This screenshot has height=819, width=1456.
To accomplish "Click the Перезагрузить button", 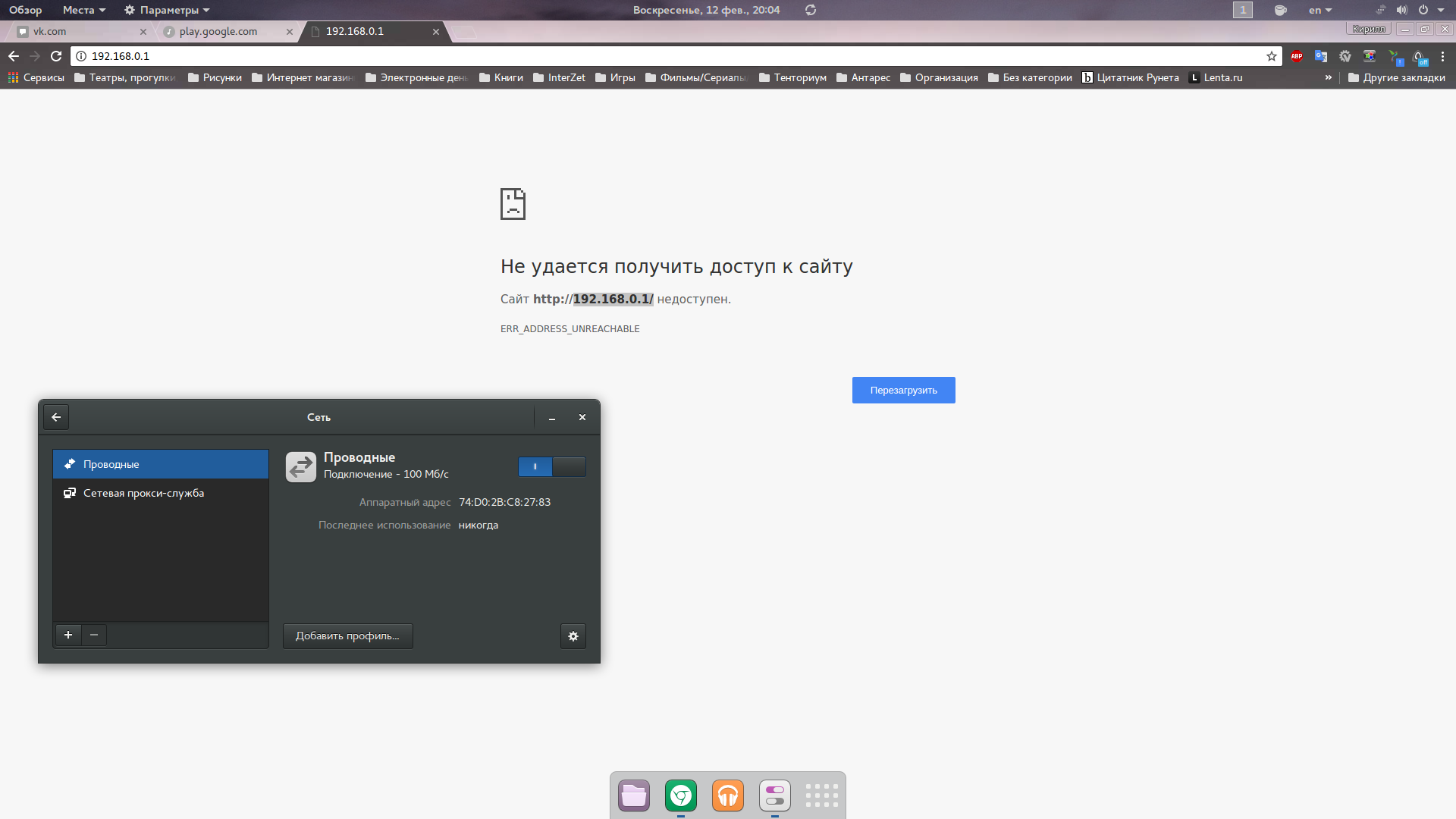I will point(903,391).
